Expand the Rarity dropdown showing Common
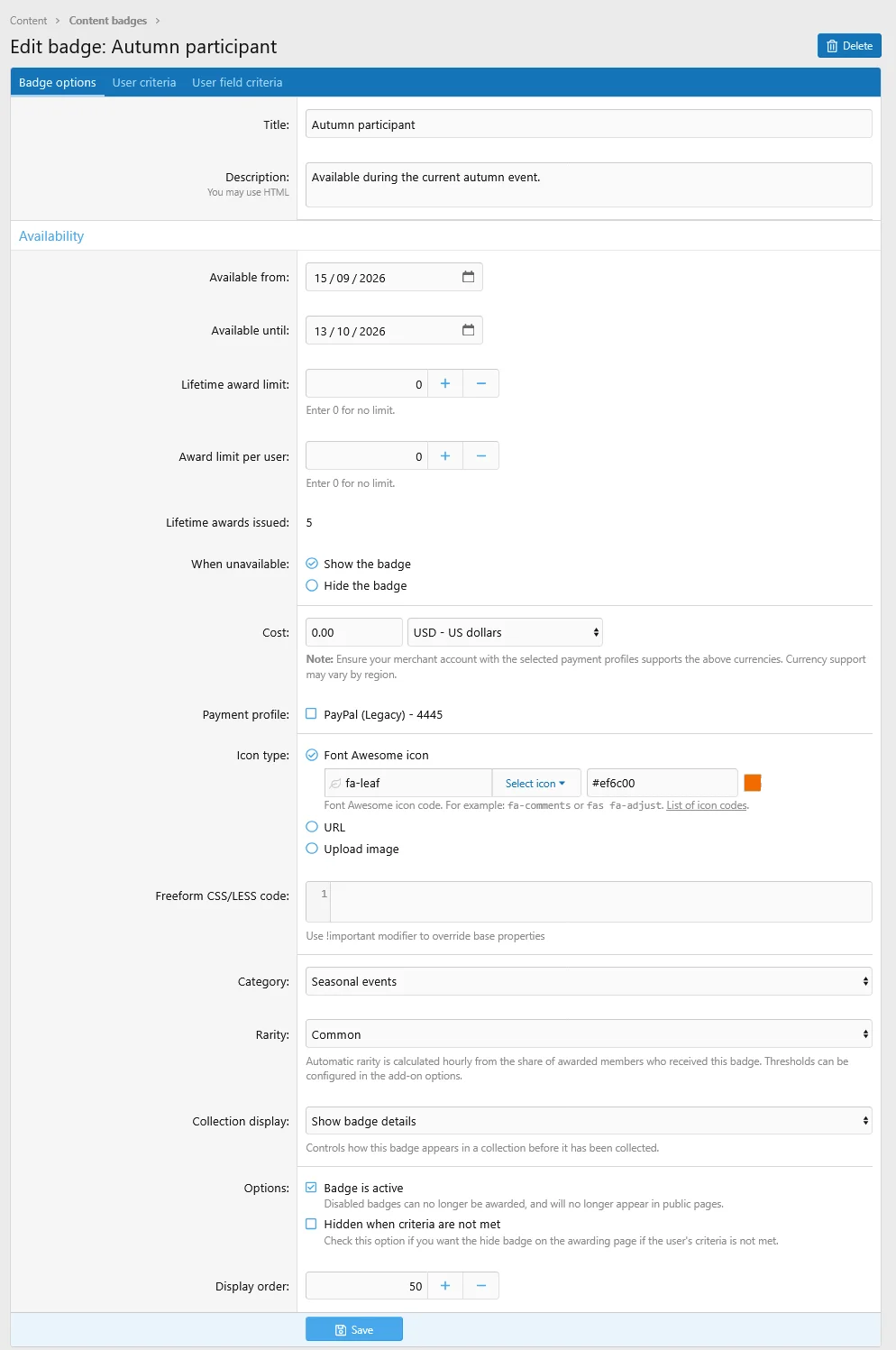This screenshot has width=896, height=1350. tap(589, 1034)
